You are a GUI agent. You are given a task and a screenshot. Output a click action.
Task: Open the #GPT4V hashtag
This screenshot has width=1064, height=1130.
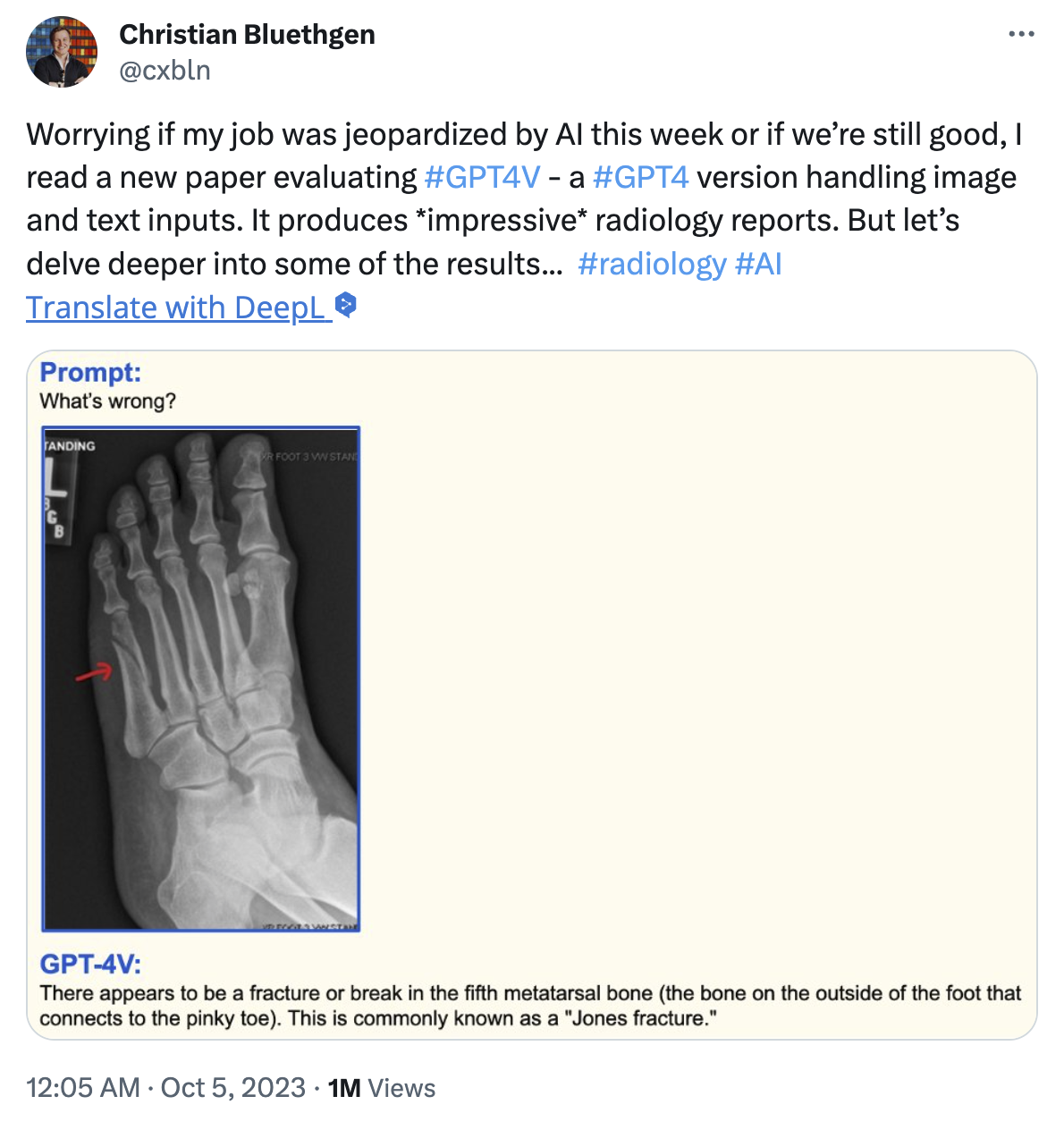[x=482, y=177]
